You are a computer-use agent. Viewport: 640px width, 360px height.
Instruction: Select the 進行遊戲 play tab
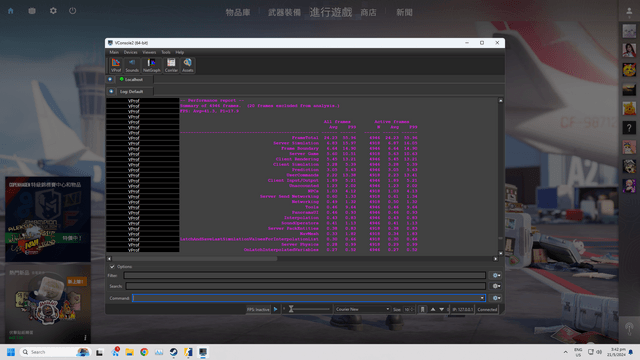pyautogui.click(x=331, y=12)
